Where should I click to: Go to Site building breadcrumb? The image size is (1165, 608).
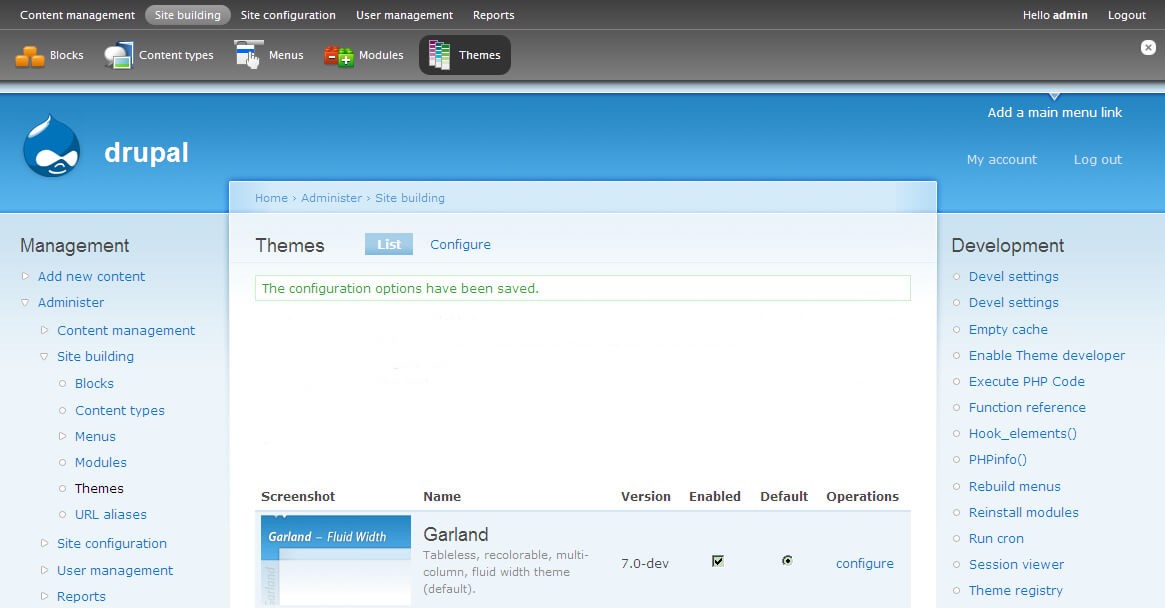tap(409, 198)
